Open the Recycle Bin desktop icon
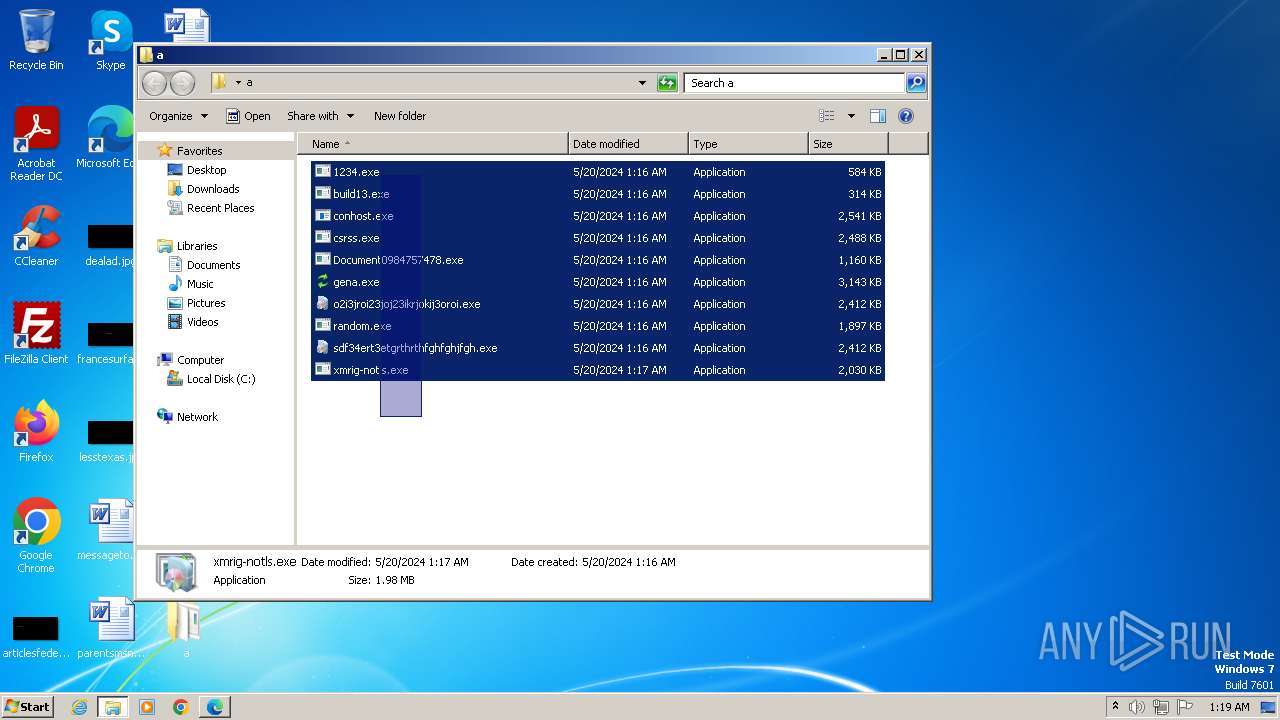Viewport: 1280px width, 720px height. pos(36,40)
